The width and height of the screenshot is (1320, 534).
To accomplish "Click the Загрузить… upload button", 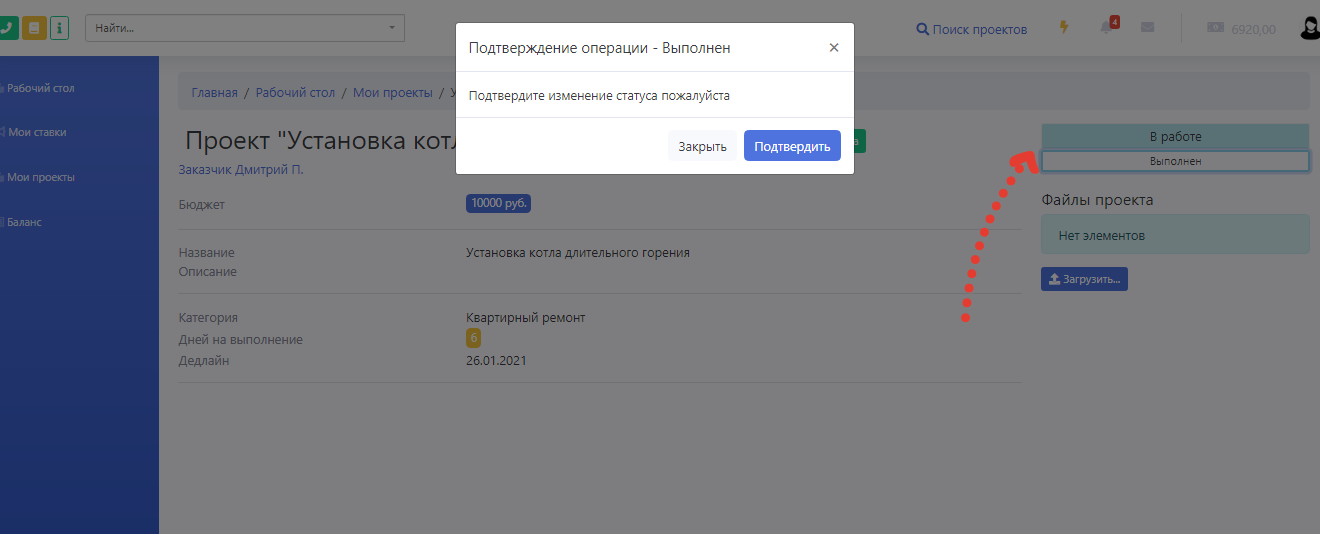I will [x=1084, y=278].
